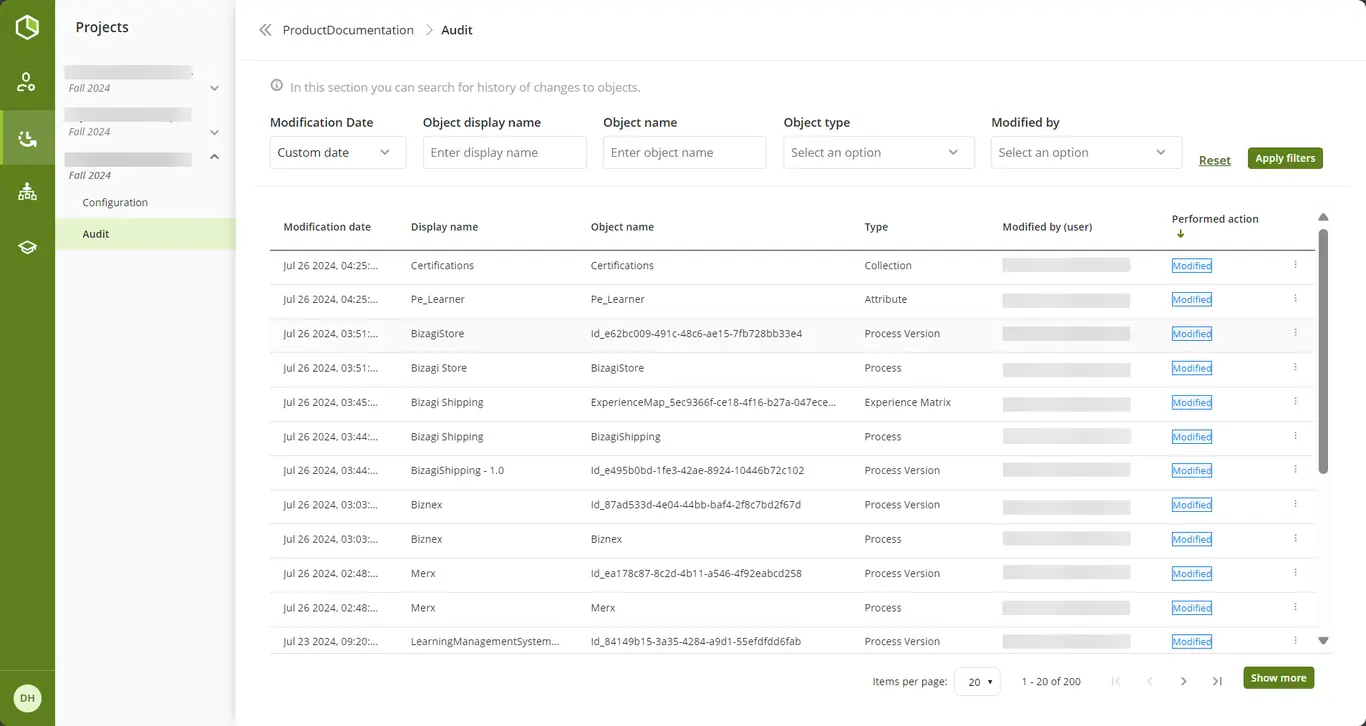The height and width of the screenshot is (726, 1366).
Task: Click the LearningManagementSystem display name cell
Action: click(x=485, y=641)
